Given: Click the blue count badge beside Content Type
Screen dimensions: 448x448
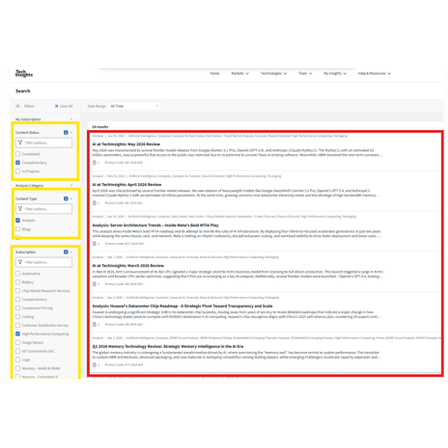Looking at the screenshot, I should click(x=66, y=199).
